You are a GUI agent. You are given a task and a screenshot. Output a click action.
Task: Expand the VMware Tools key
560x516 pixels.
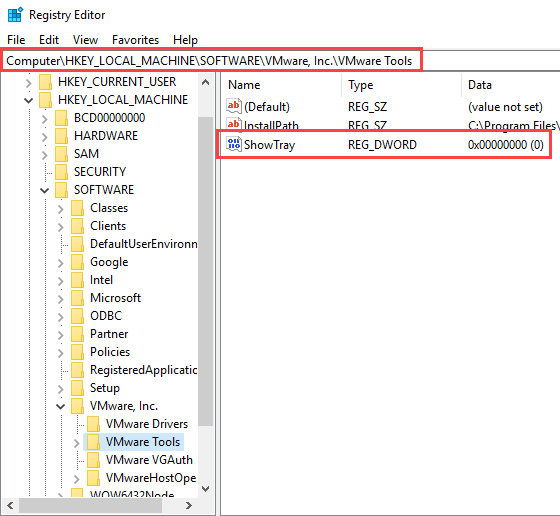(76, 443)
